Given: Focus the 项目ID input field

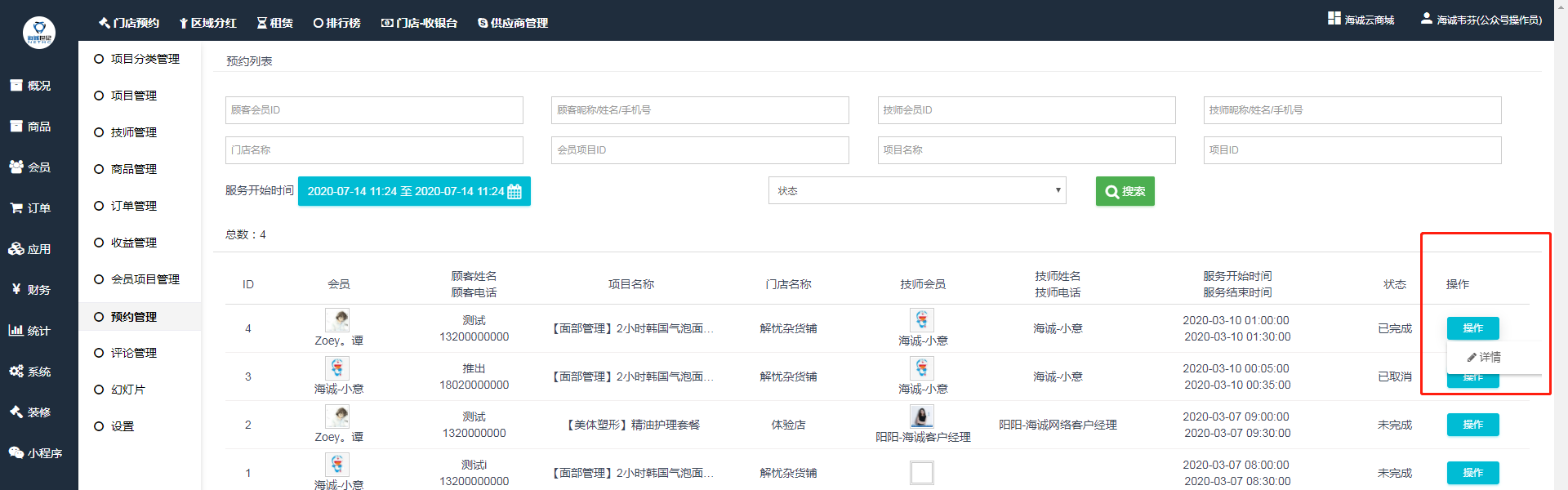Looking at the screenshot, I should (x=1352, y=150).
